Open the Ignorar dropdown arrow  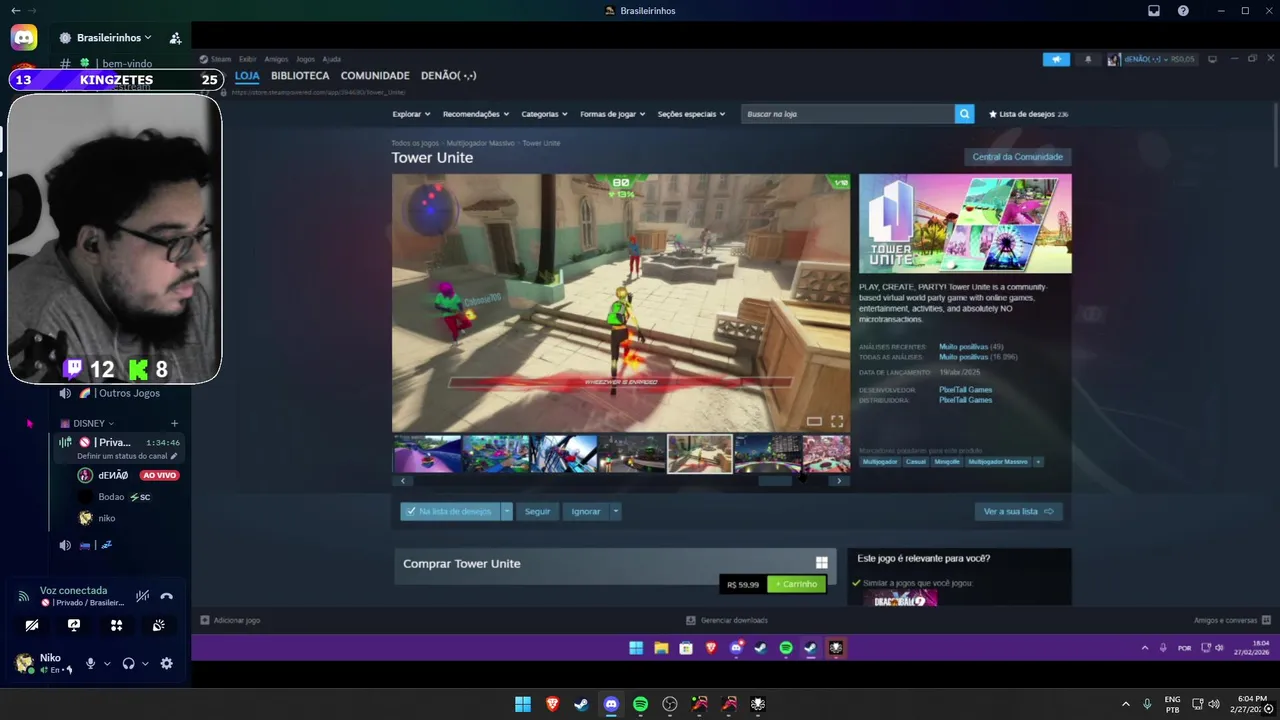616,511
